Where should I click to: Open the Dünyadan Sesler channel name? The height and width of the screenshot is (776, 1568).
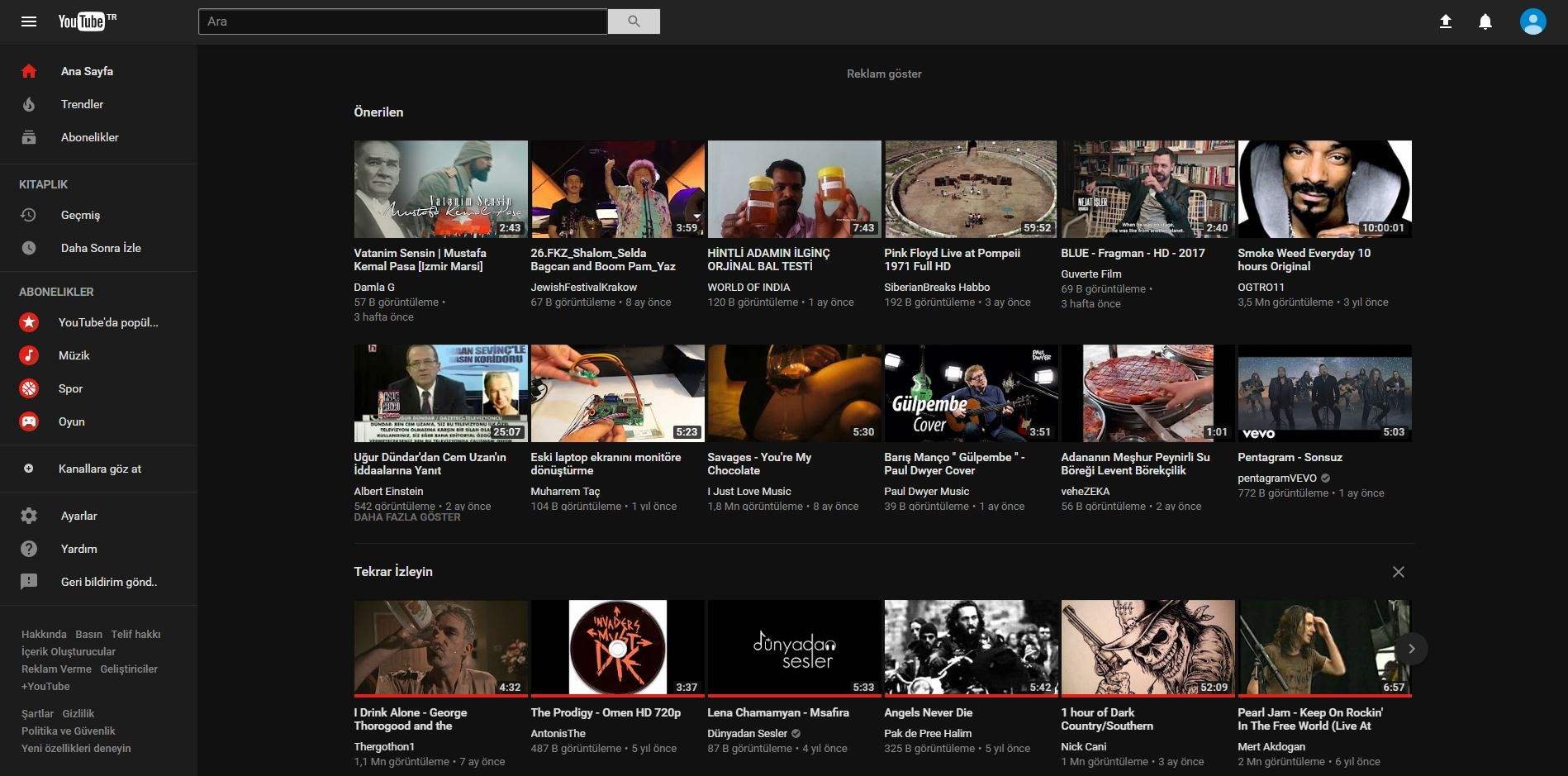coord(747,734)
